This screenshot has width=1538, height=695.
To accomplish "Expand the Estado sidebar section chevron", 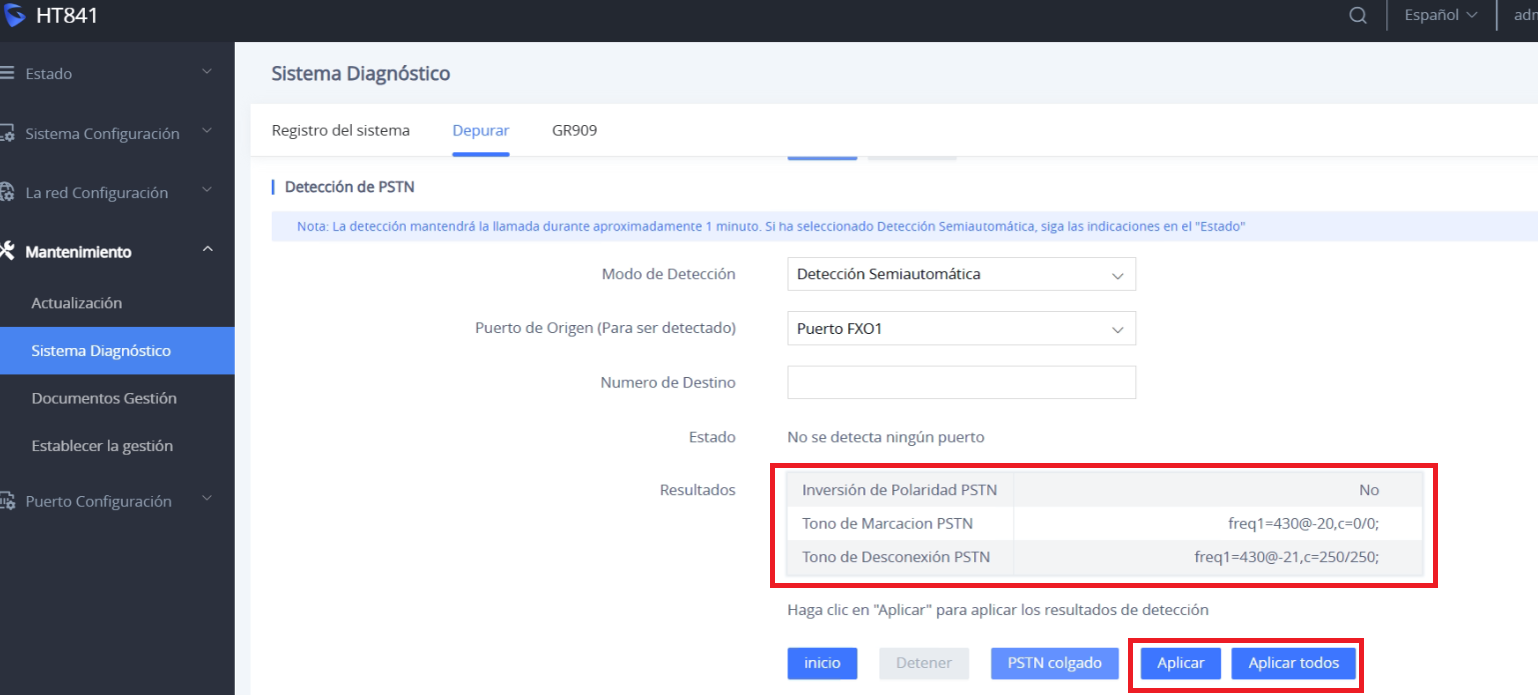I will pos(207,72).
